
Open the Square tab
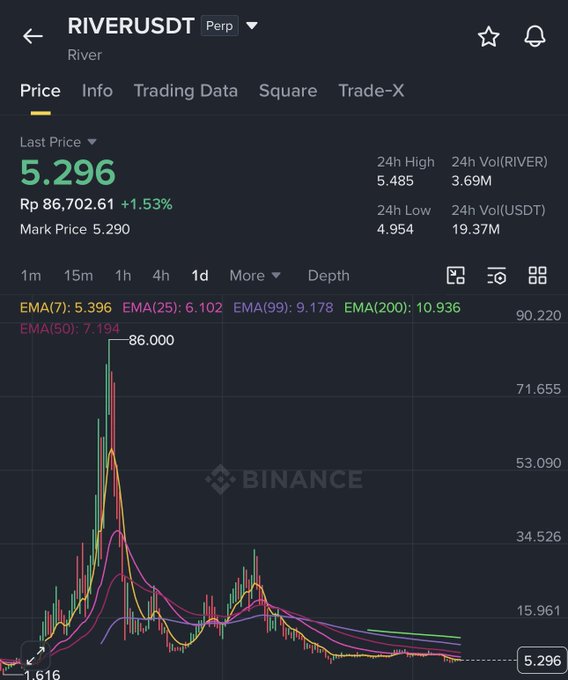tap(288, 91)
